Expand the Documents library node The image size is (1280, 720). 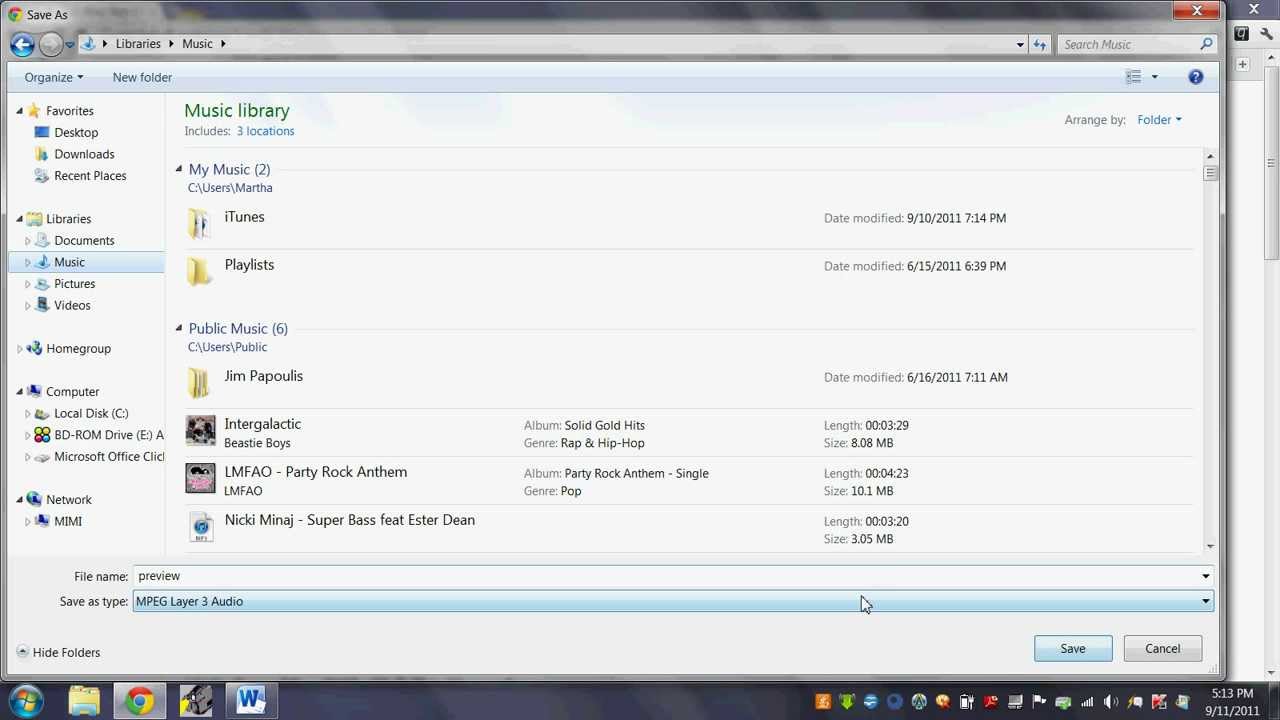(x=28, y=241)
